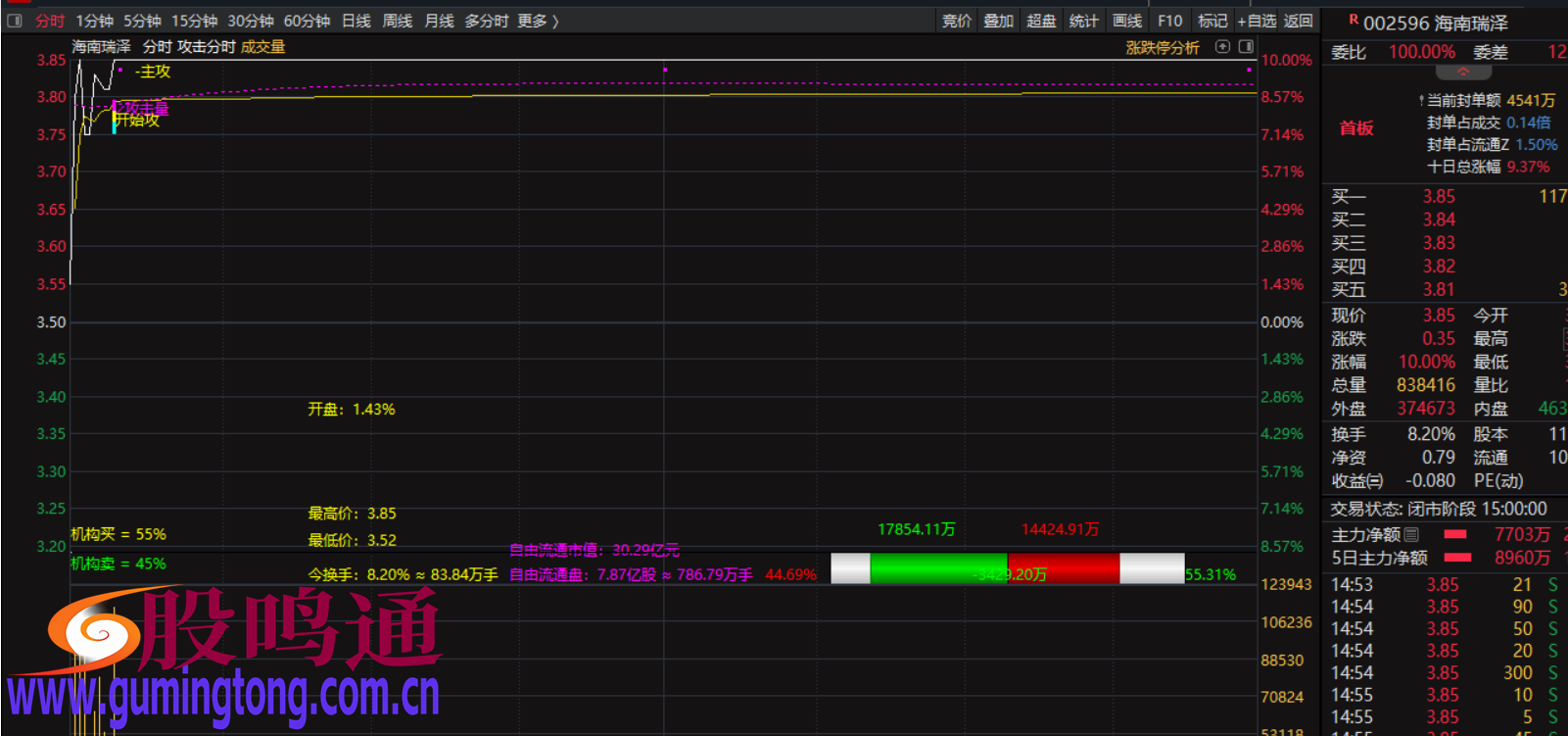
Task: Open the 画线 drawing tool
Action: (x=1127, y=21)
